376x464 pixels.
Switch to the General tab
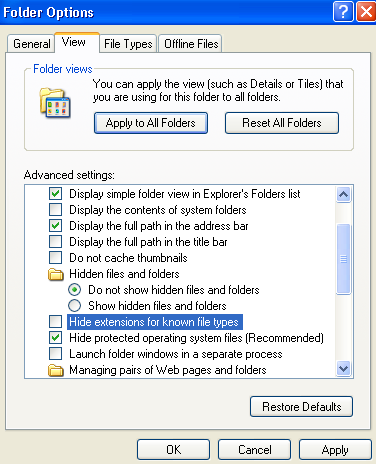point(31,44)
